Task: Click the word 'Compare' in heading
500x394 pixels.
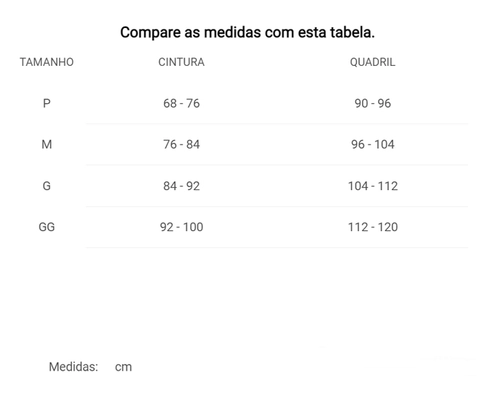Action: [x=150, y=33]
